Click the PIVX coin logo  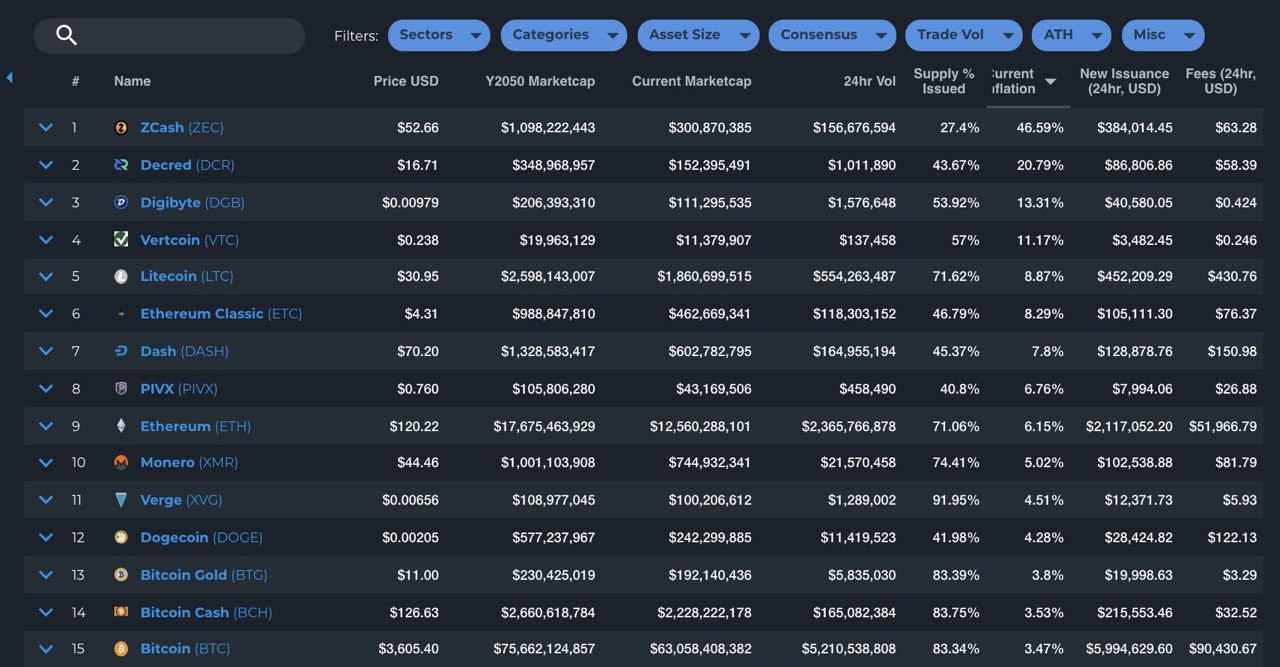tap(121, 388)
